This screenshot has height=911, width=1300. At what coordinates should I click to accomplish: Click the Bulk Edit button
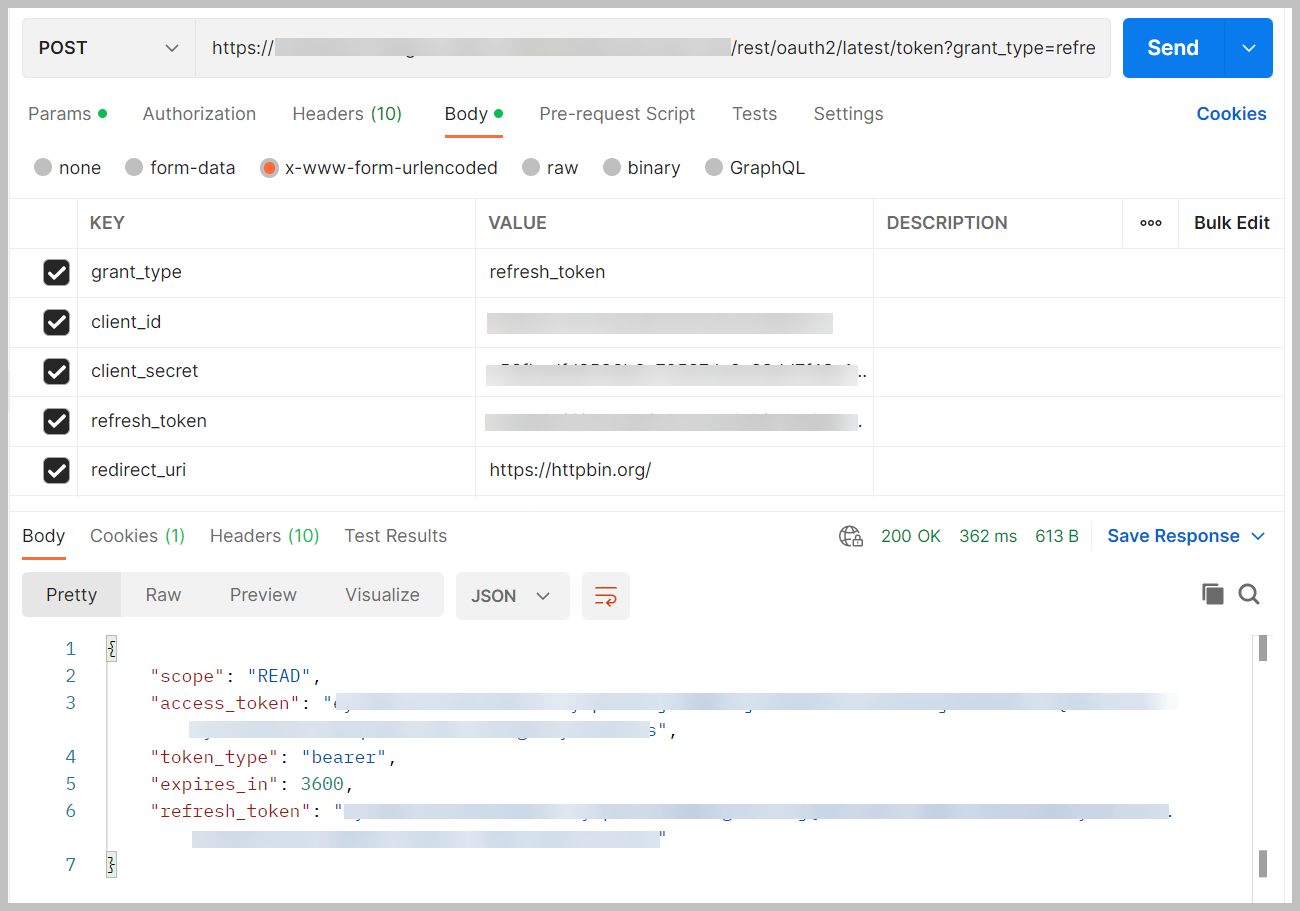click(1232, 223)
